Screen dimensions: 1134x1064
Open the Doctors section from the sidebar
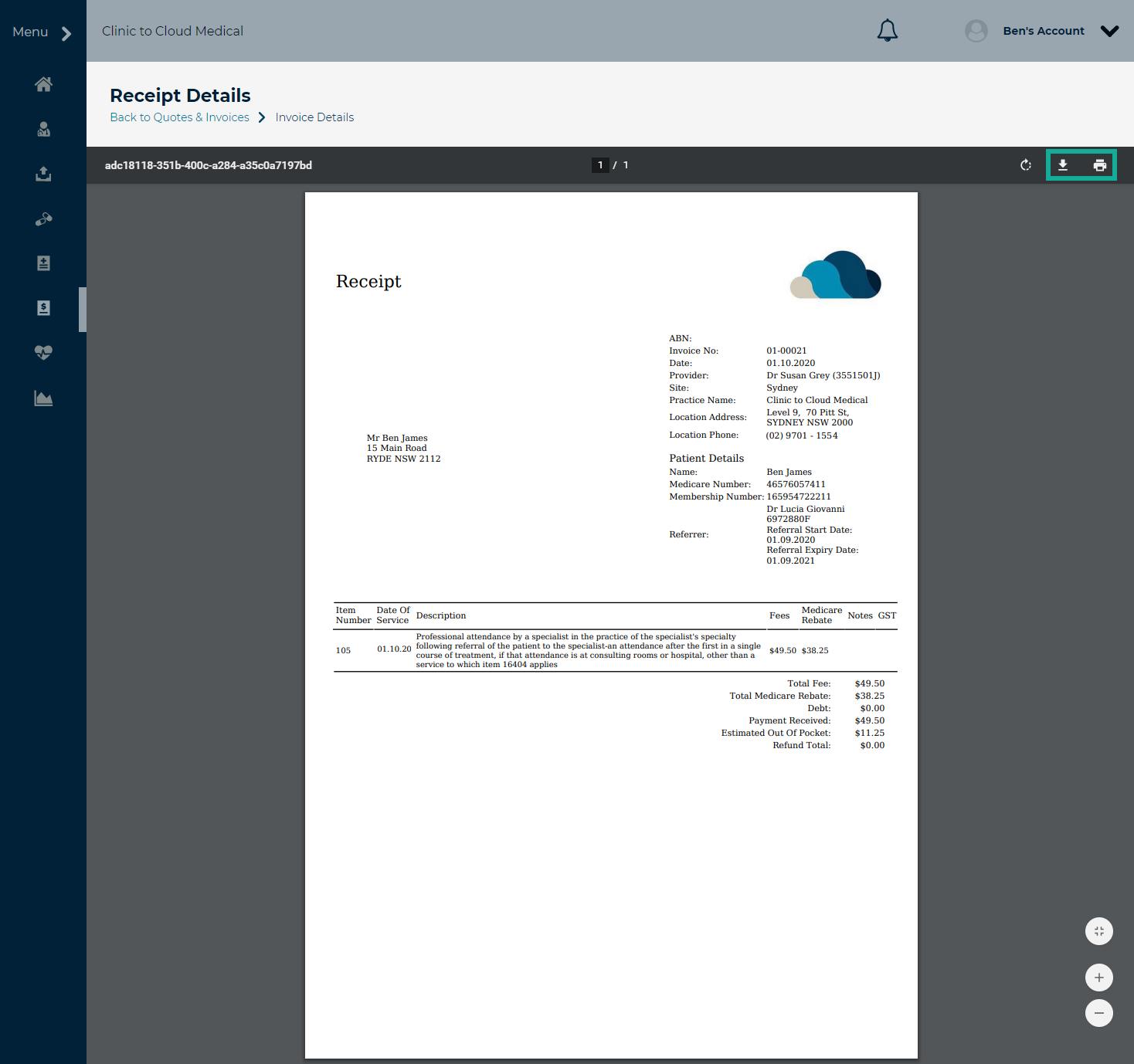[x=43, y=129]
